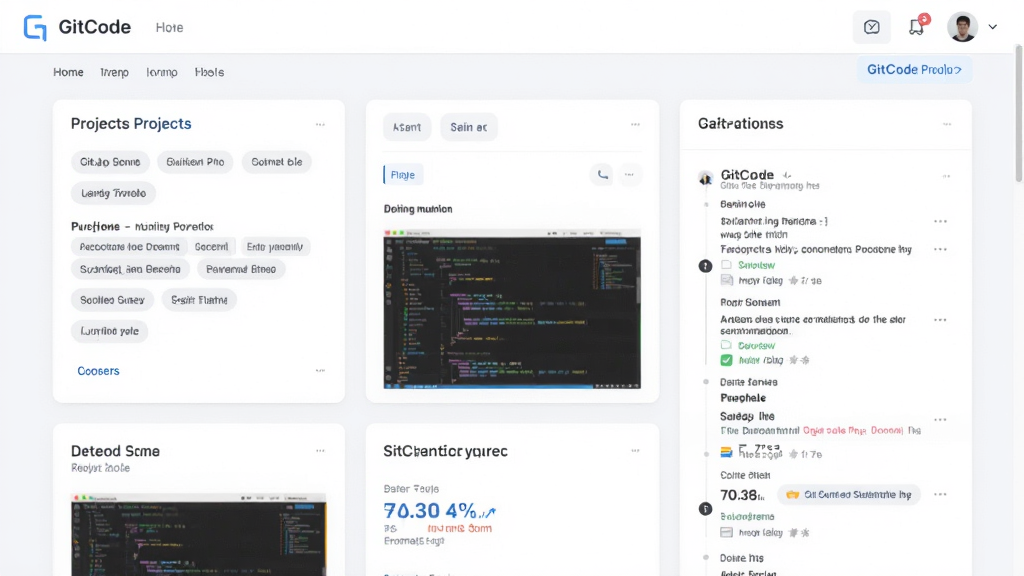Switch to the Sain ac tab
The height and width of the screenshot is (576, 1024).
(468, 127)
